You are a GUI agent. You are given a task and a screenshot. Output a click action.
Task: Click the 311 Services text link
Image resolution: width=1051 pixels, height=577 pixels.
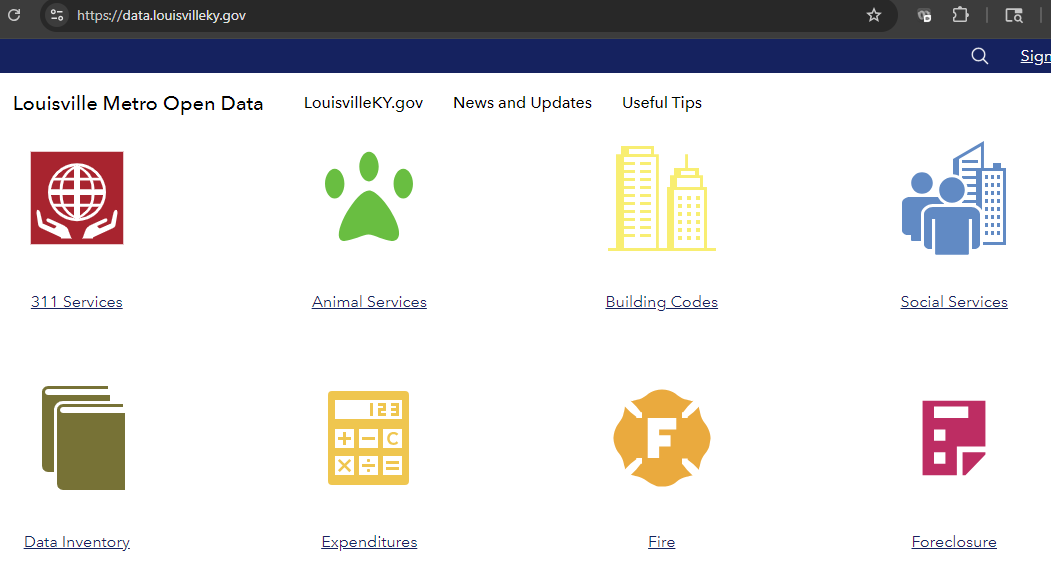(77, 302)
